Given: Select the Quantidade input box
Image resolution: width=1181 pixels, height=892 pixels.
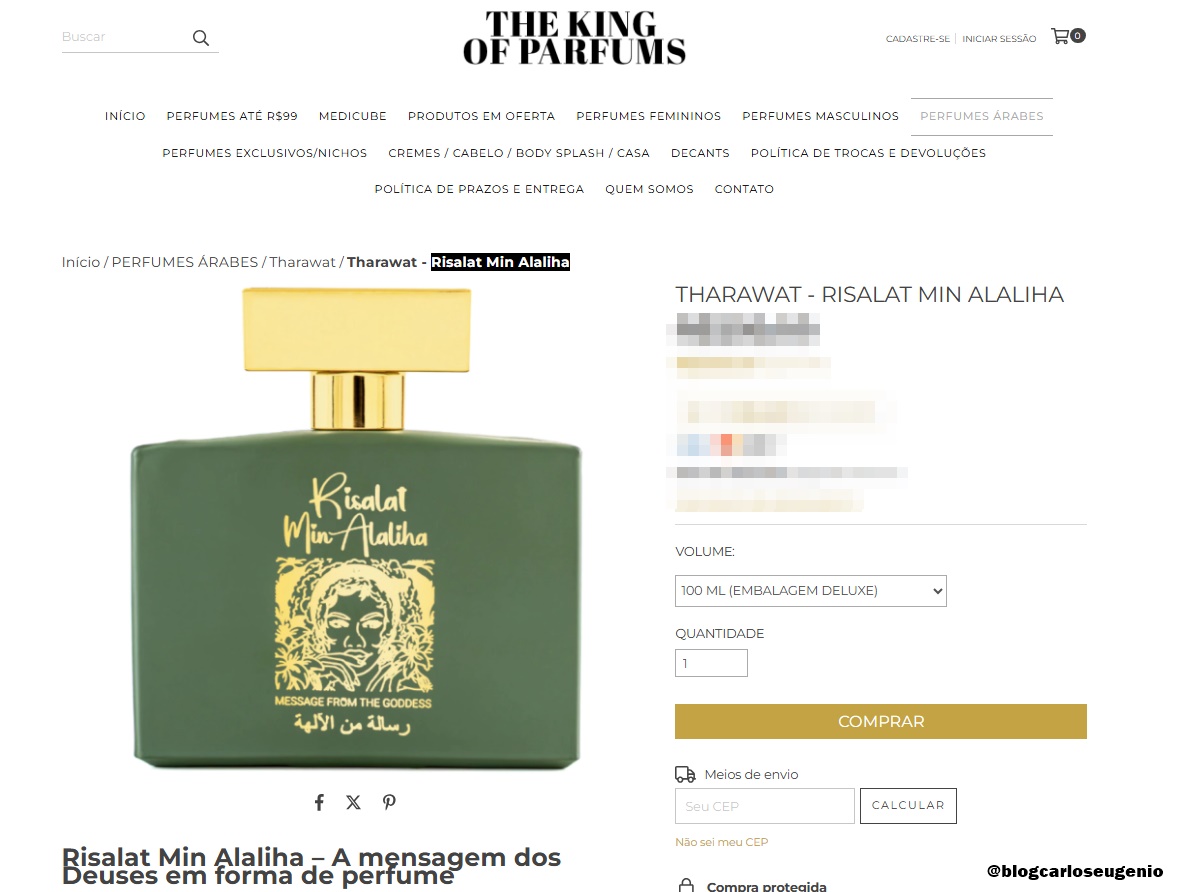Looking at the screenshot, I should 711,663.
